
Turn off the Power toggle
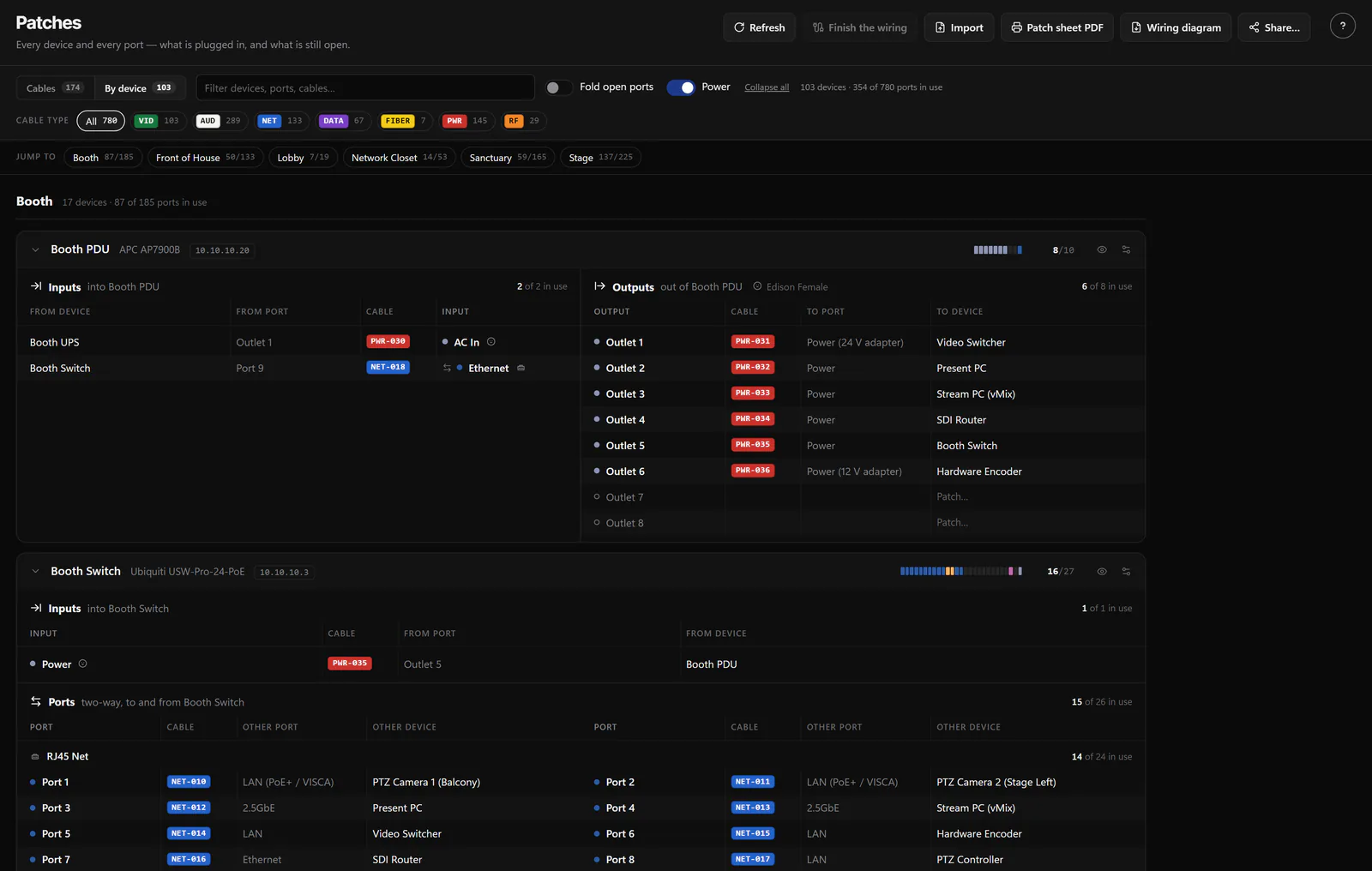[681, 87]
